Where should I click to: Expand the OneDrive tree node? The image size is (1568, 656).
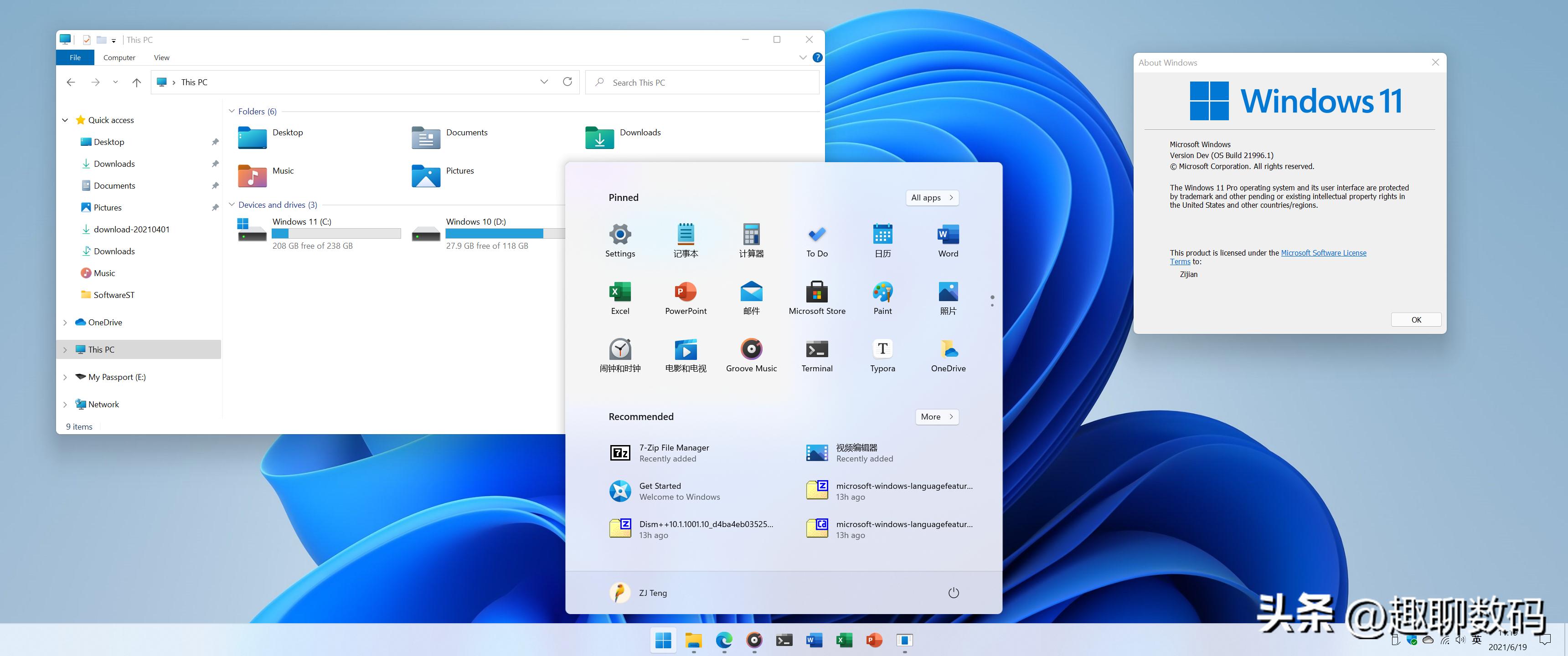coord(65,322)
